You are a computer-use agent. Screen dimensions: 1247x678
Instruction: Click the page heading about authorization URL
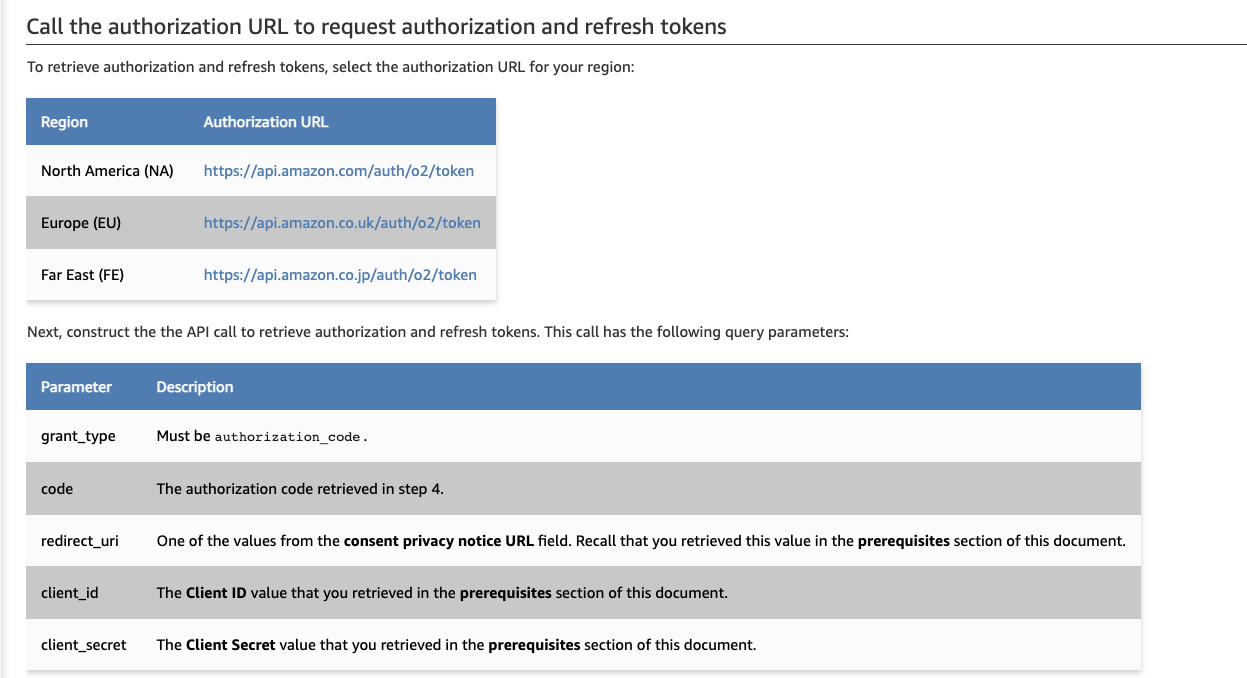pos(376,26)
